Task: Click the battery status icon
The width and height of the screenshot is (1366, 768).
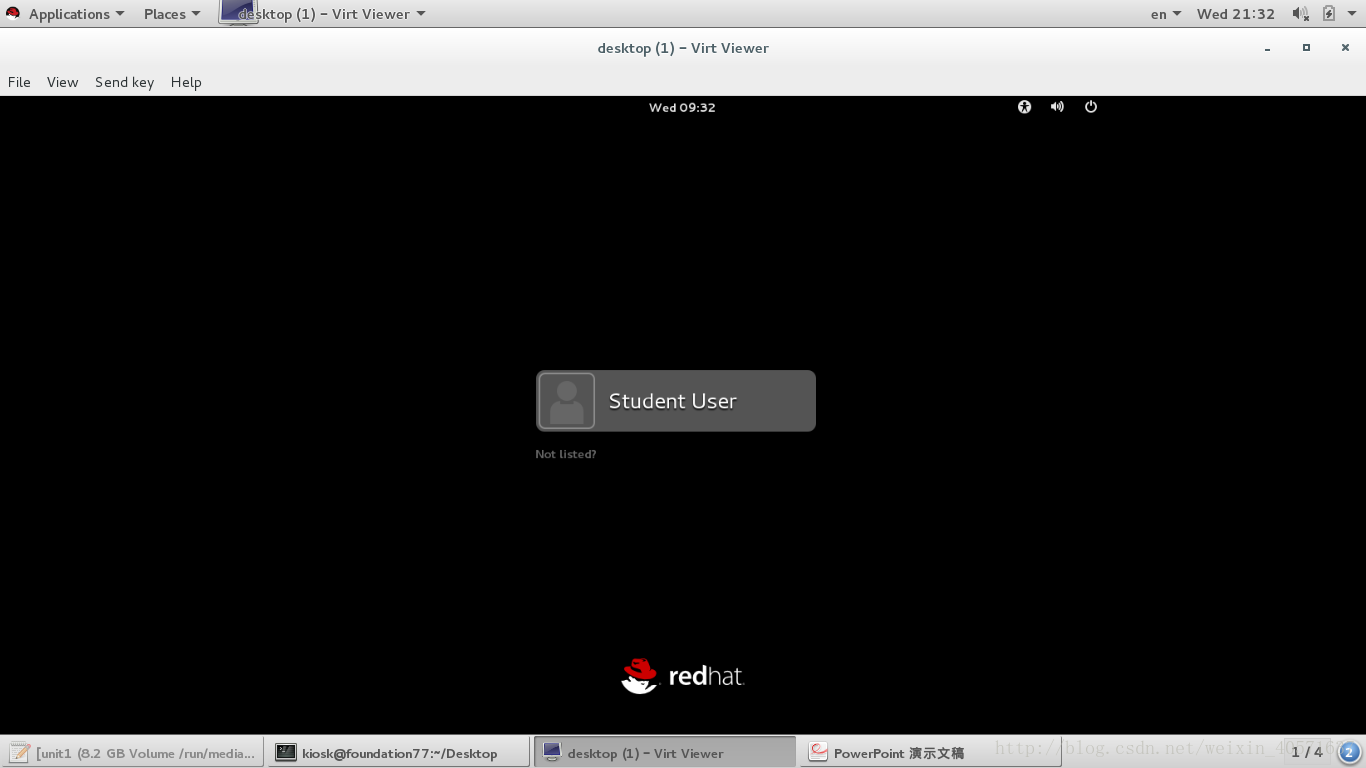Action: (x=1329, y=14)
